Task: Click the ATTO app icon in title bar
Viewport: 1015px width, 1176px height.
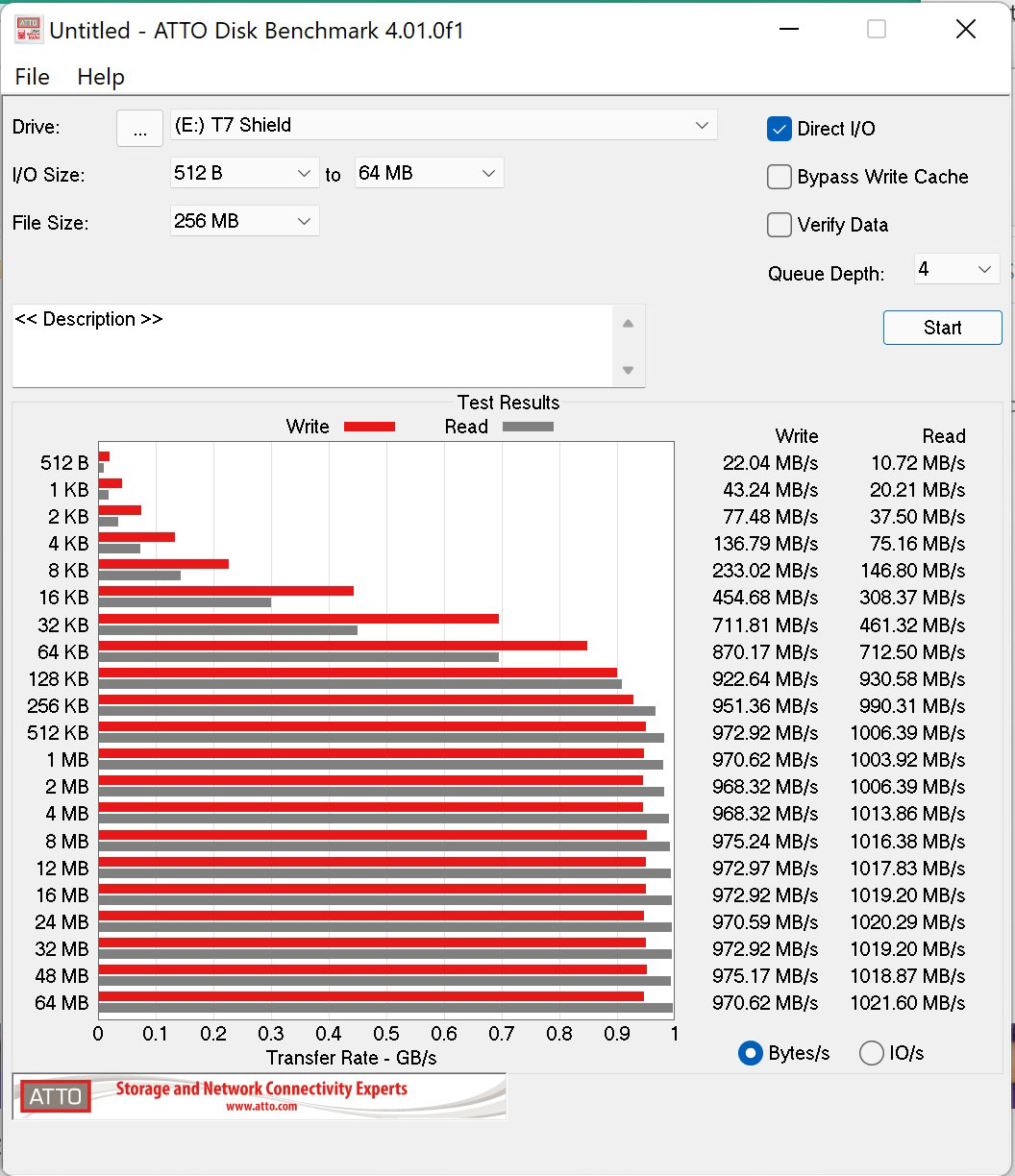Action: click(29, 30)
